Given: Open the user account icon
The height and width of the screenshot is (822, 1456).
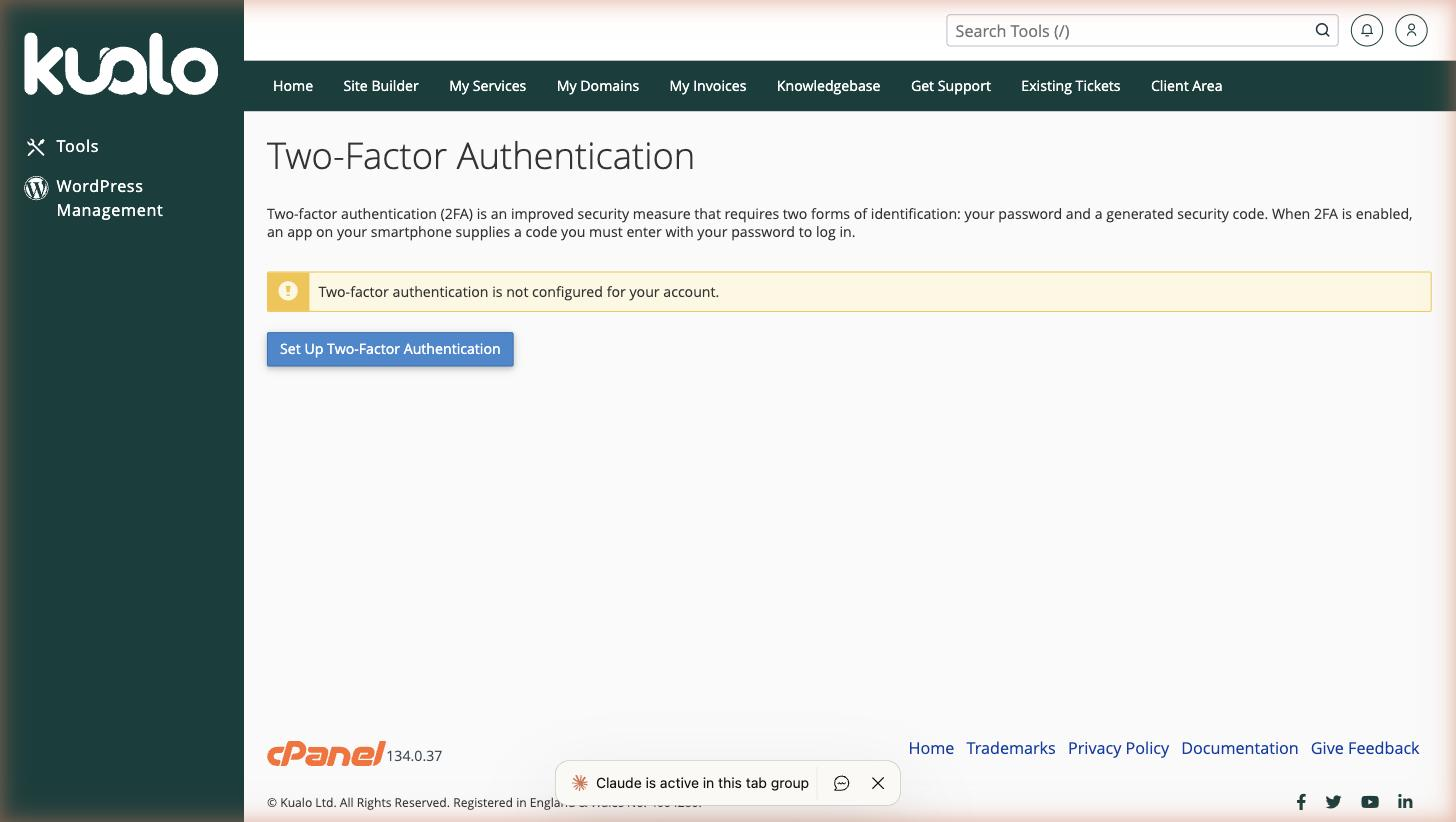Looking at the screenshot, I should [1411, 30].
